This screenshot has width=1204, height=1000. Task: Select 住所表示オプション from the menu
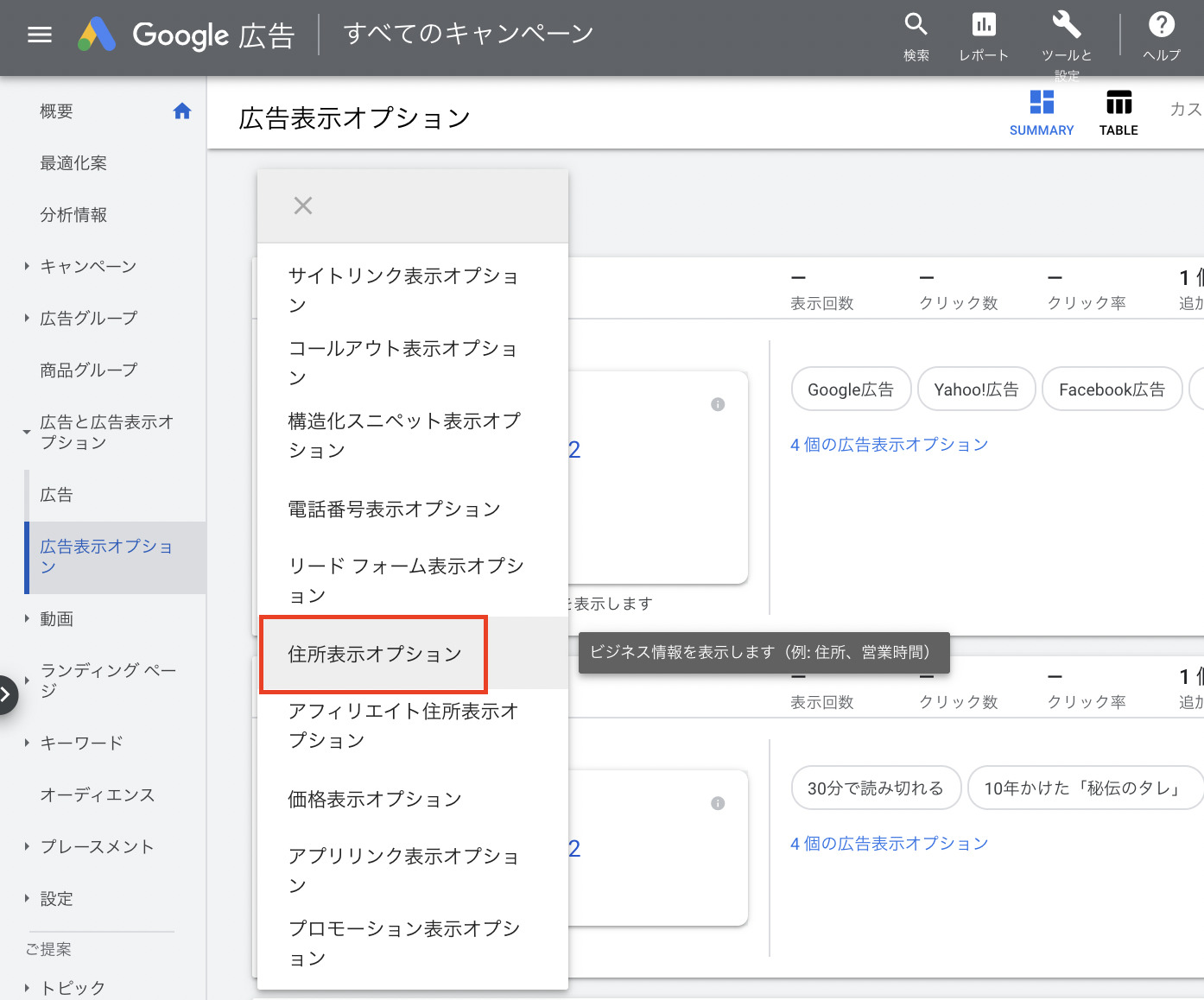pos(374,654)
